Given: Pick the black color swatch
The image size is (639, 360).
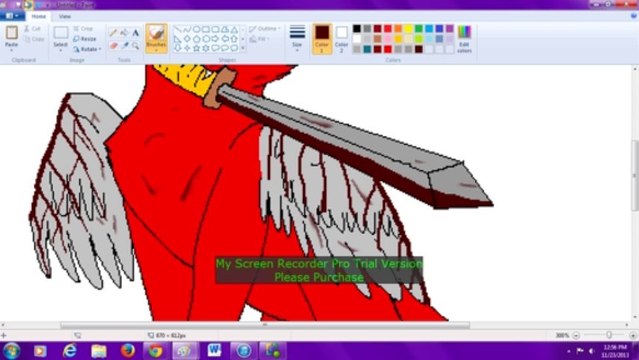Looking at the screenshot, I should pyautogui.click(x=357, y=29).
